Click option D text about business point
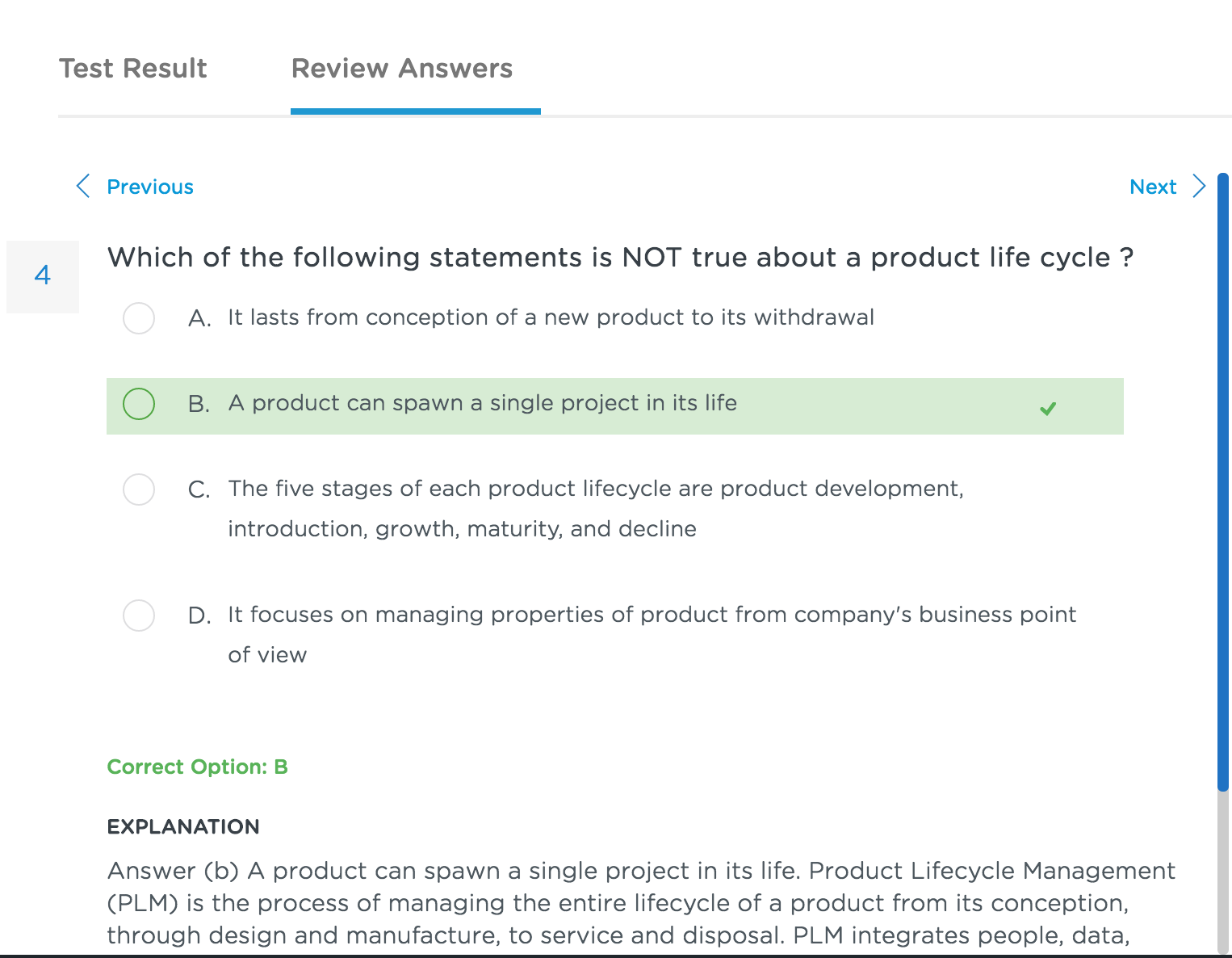The width and height of the screenshot is (1232, 958). [652, 635]
